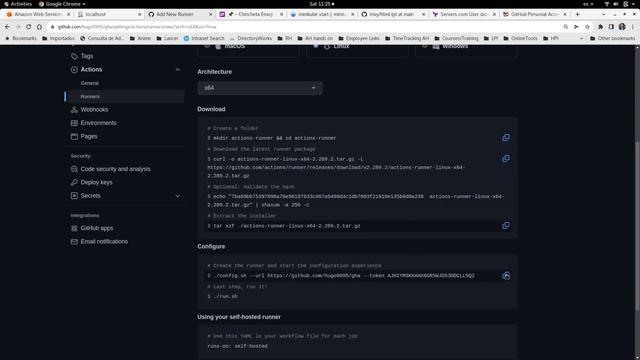Open the Chrome profile avatar

coord(622,27)
